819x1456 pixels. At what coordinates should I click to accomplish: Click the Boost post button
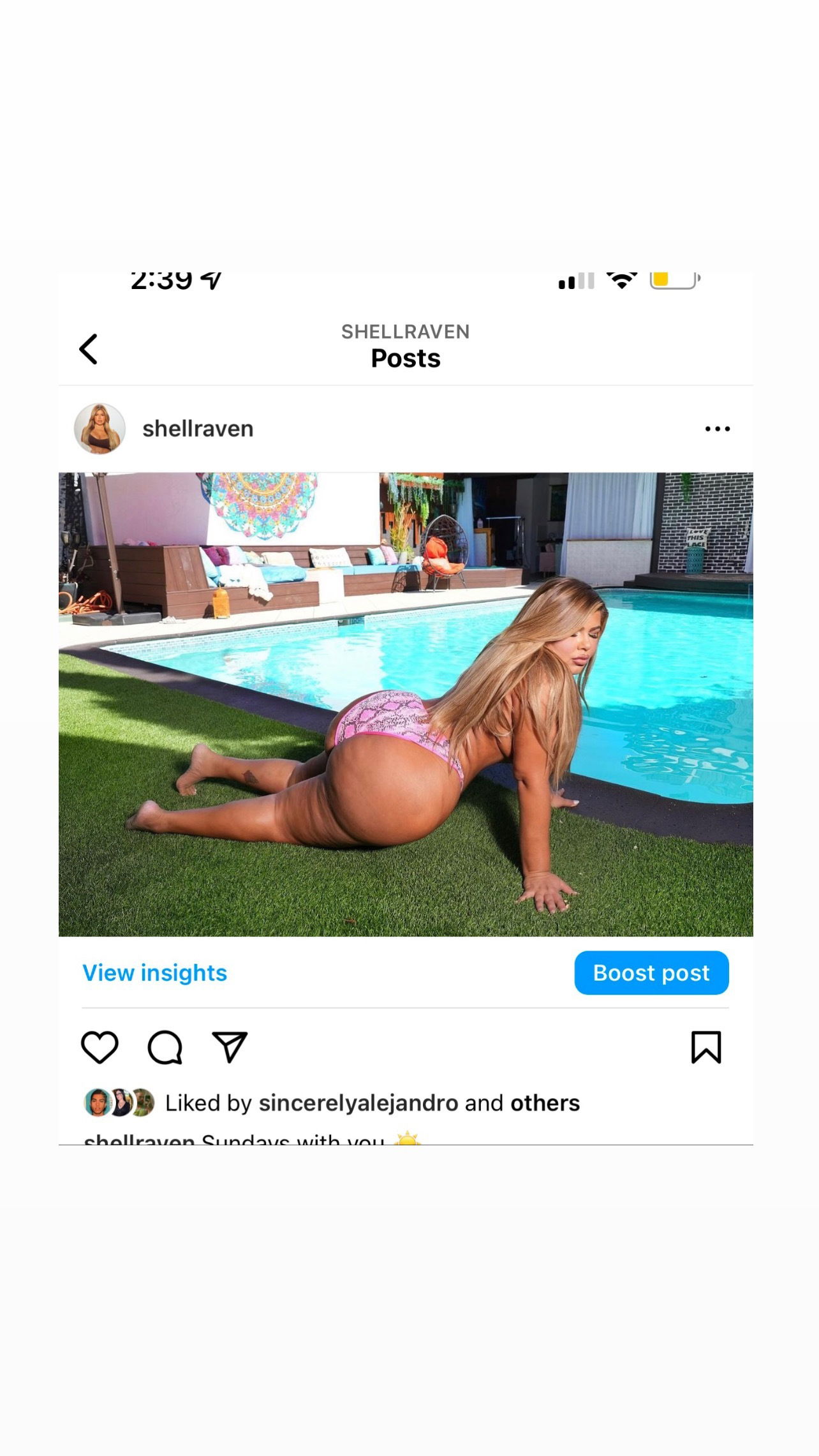click(x=651, y=972)
